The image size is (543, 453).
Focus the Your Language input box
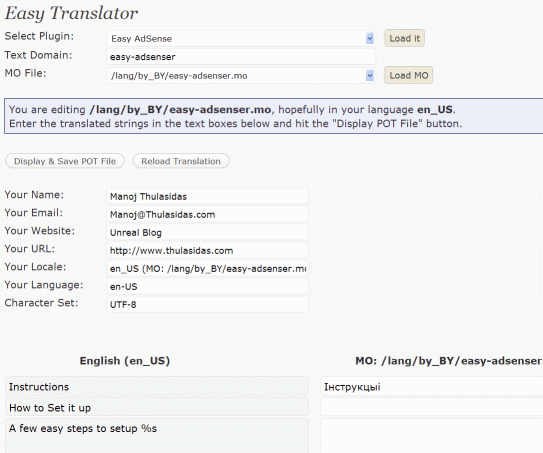[x=207, y=286]
